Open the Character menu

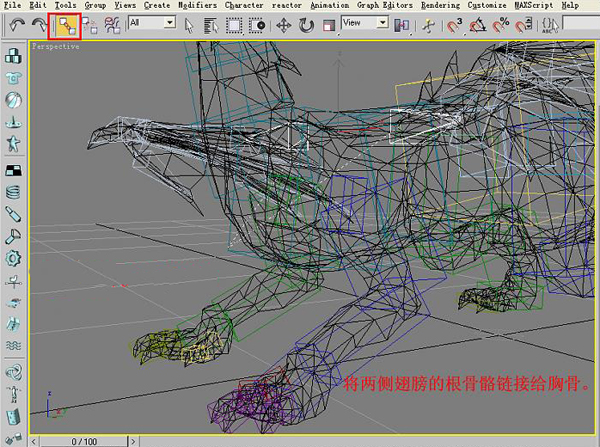tap(244, 5)
